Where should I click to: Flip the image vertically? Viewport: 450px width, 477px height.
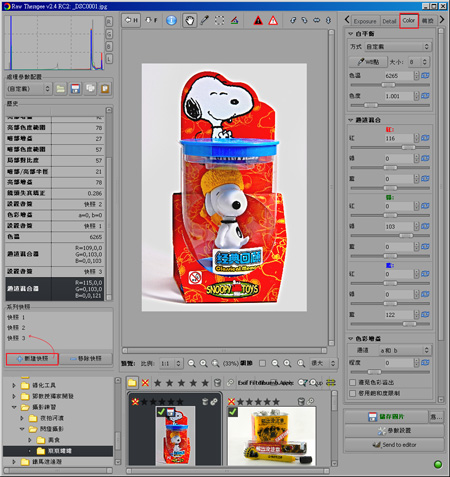(328, 20)
